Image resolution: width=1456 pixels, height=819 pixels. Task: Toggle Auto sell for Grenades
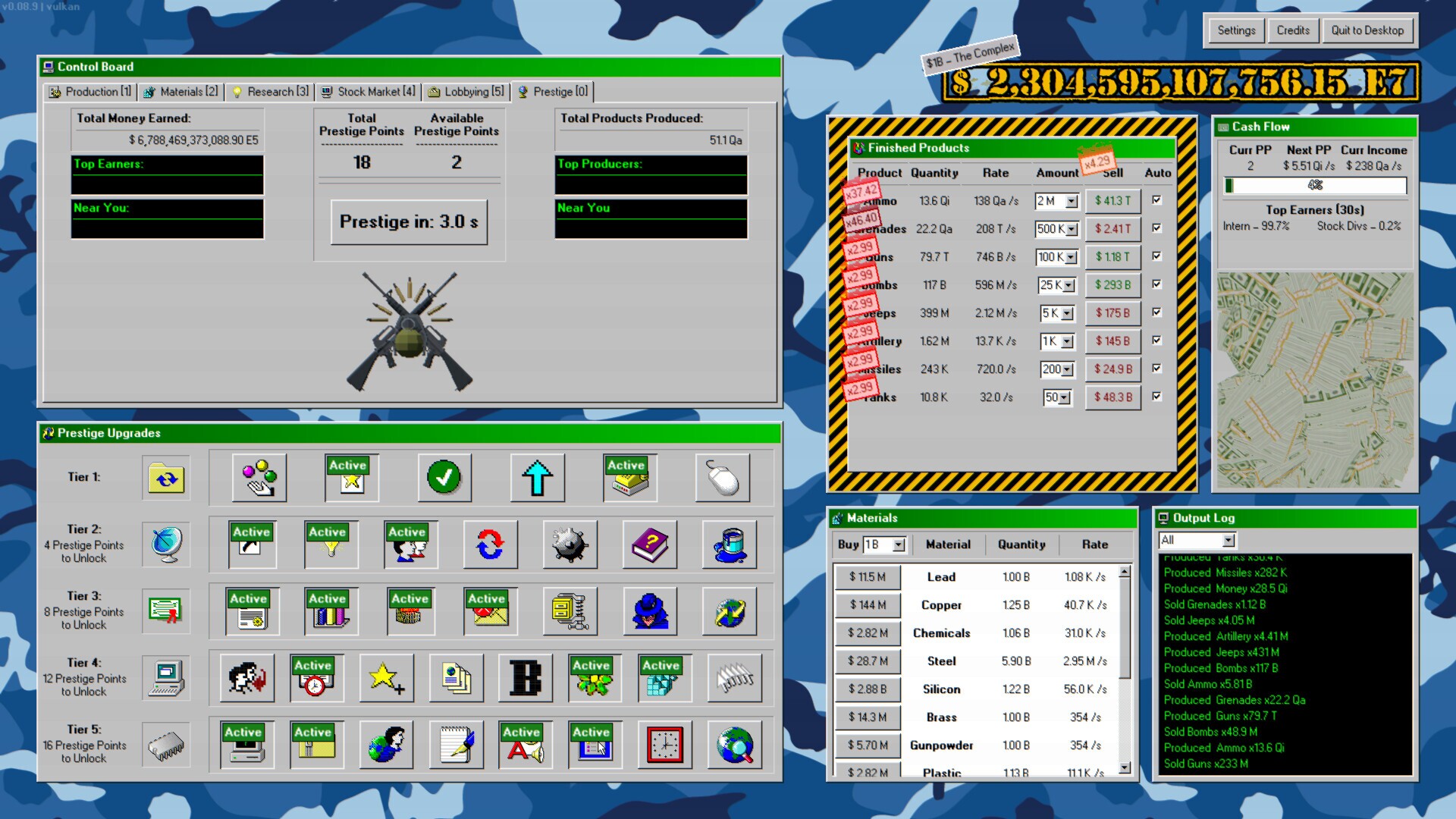[x=1156, y=228]
